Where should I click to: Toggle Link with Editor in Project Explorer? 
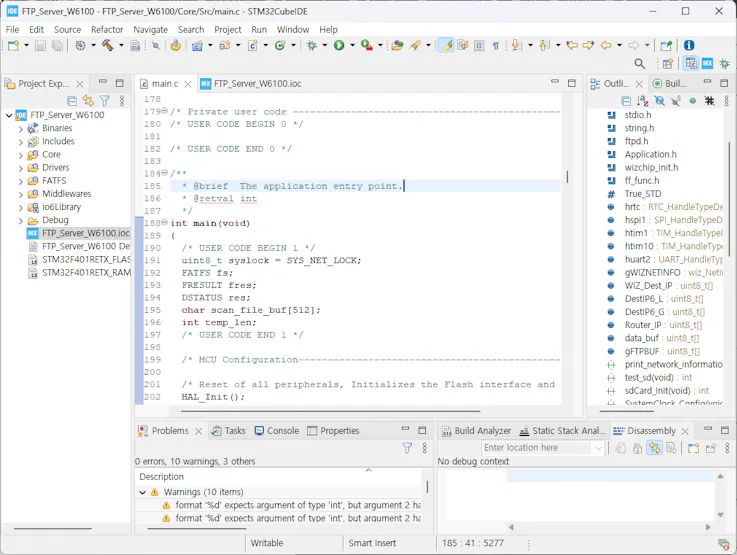click(x=88, y=101)
